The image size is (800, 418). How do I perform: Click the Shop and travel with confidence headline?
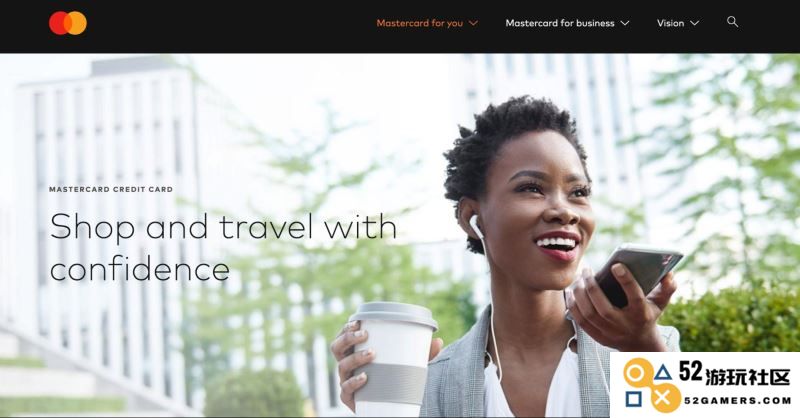(x=223, y=247)
